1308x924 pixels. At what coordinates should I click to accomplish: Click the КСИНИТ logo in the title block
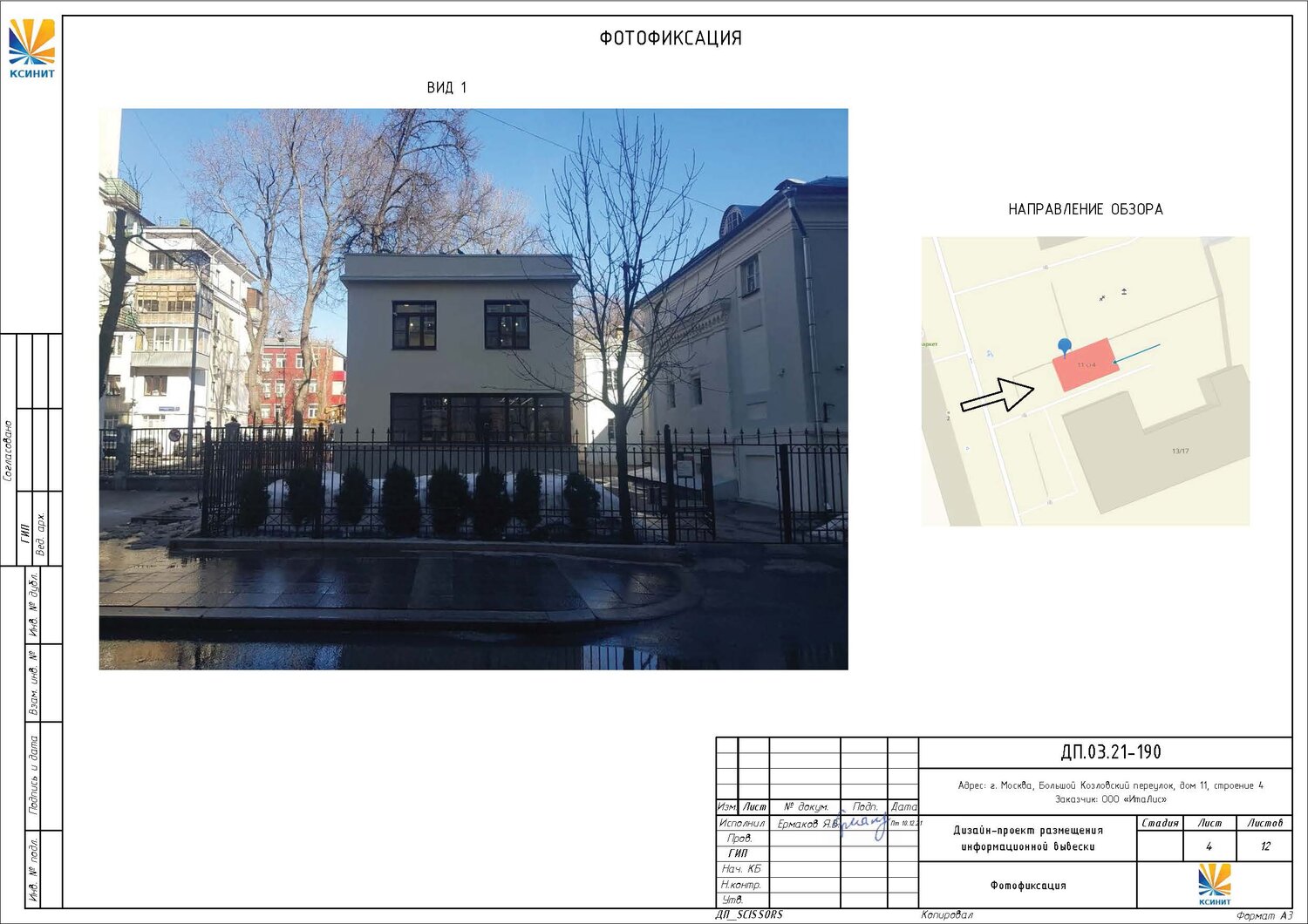coord(1215,884)
